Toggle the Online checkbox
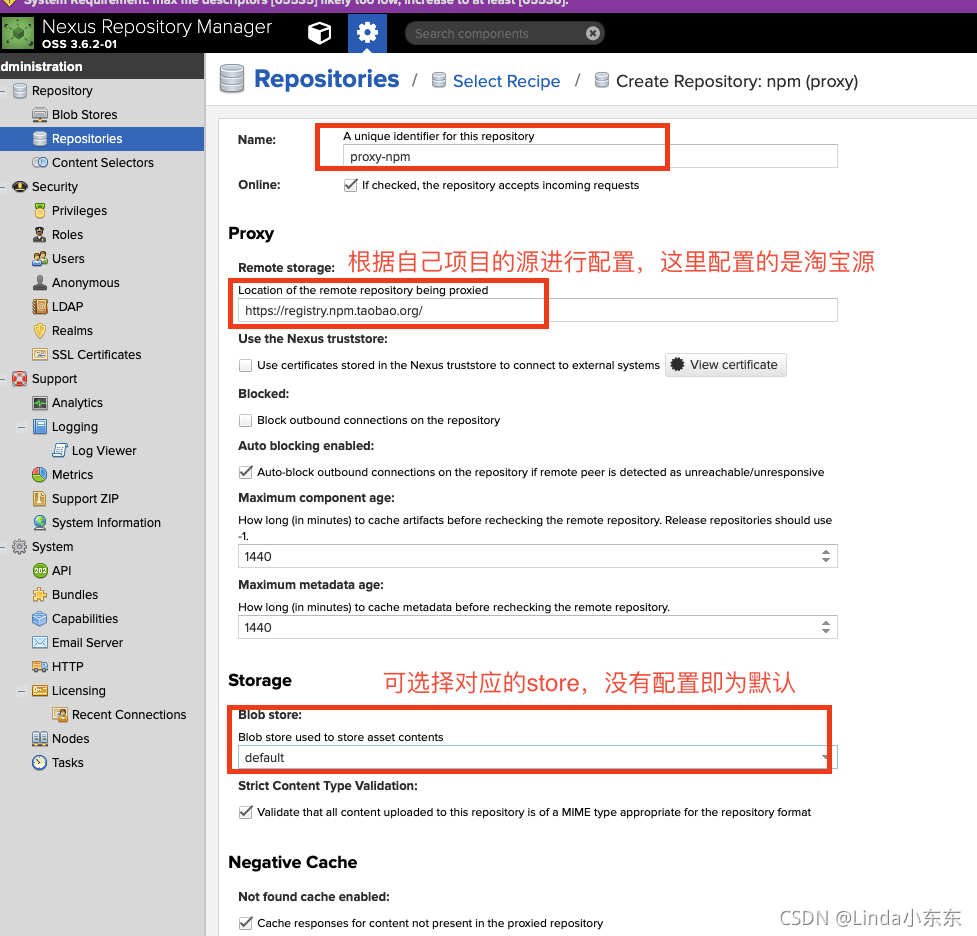The height and width of the screenshot is (936, 977). (351, 185)
